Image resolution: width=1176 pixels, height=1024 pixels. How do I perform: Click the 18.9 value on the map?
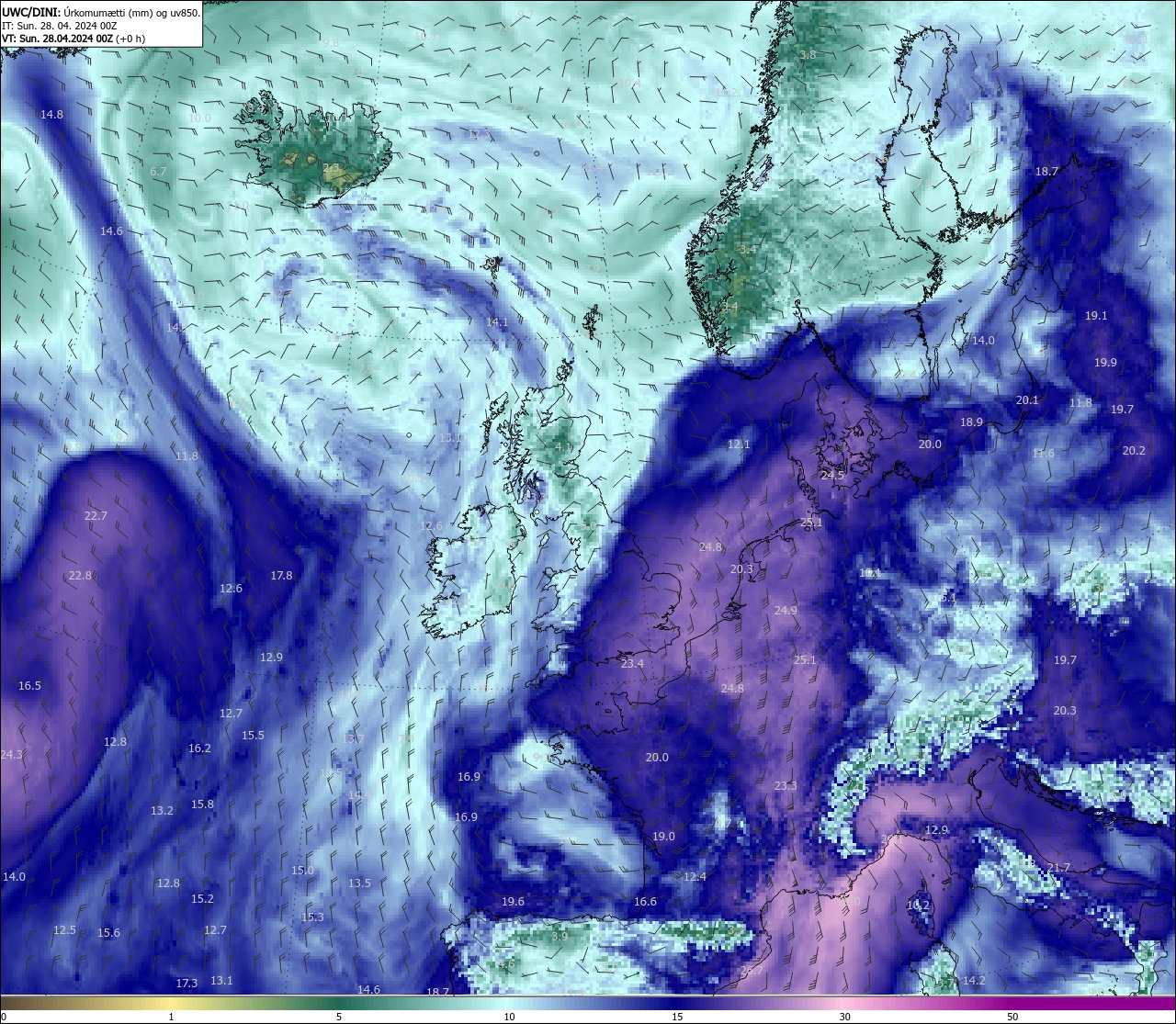(971, 422)
